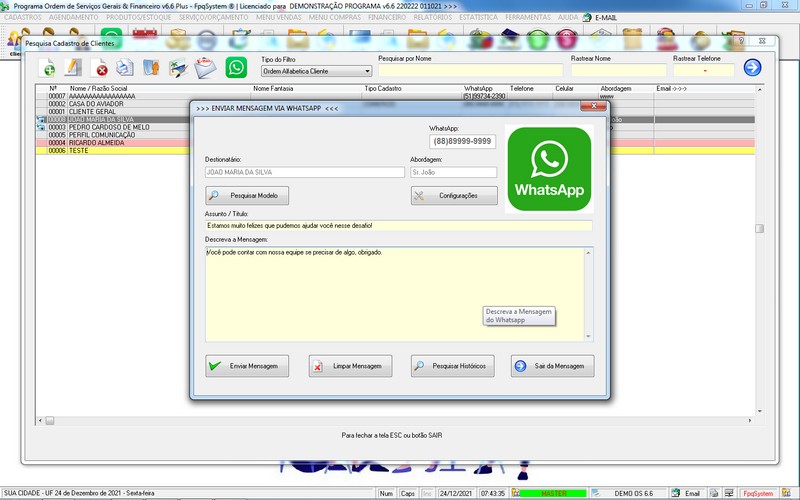
Task: Click the Rastrear Telefone field
Action: pos(704,70)
